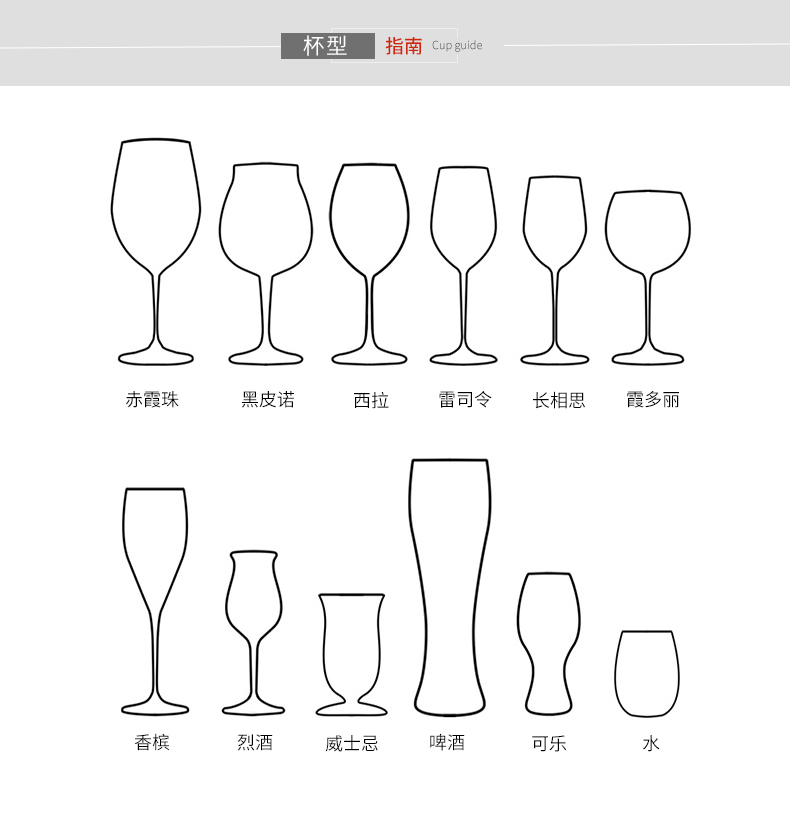Click the 赤霞珠 wine glass outline
790x829 pixels.
click(155, 252)
